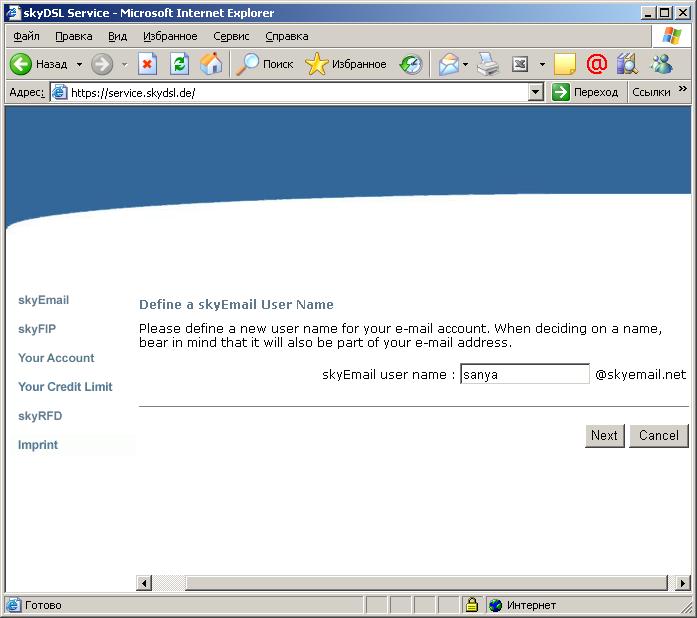Image resolution: width=697 pixels, height=618 pixels.
Task: Expand the Back button history dropdown
Action: pos(79,64)
